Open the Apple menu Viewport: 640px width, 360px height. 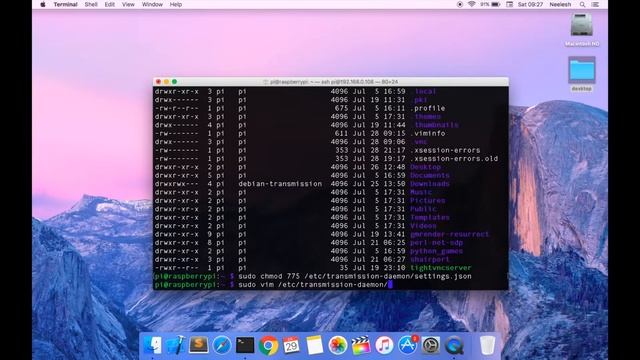pyautogui.click(x=43, y=4)
